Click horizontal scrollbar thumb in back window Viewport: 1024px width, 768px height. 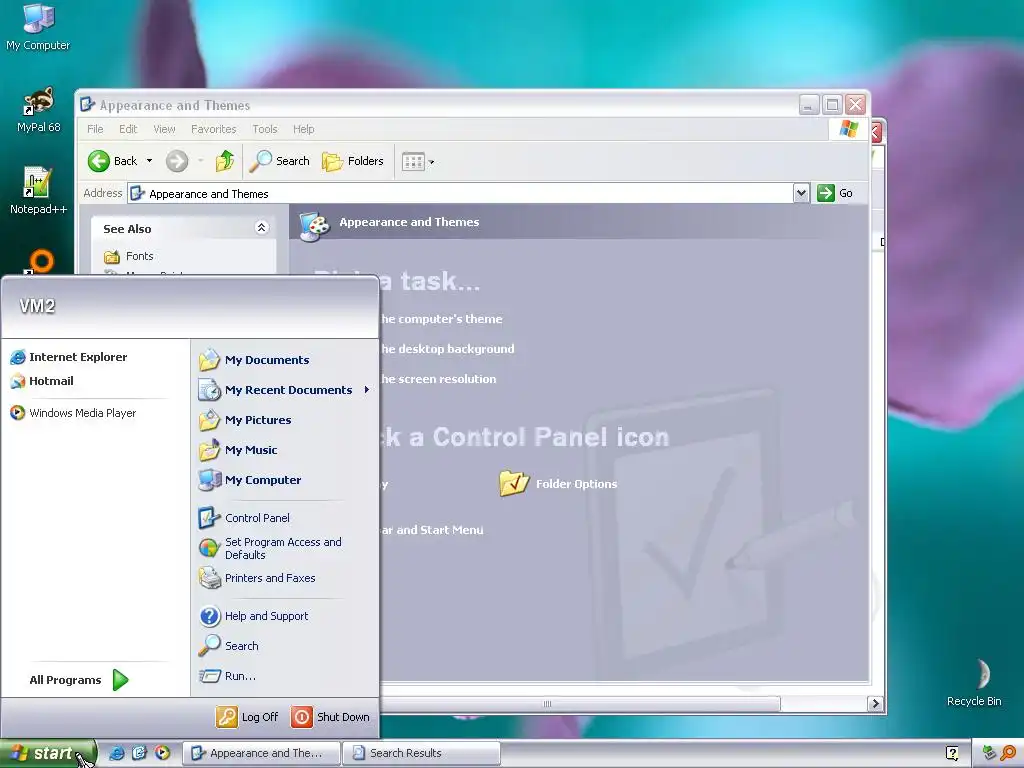click(x=580, y=703)
